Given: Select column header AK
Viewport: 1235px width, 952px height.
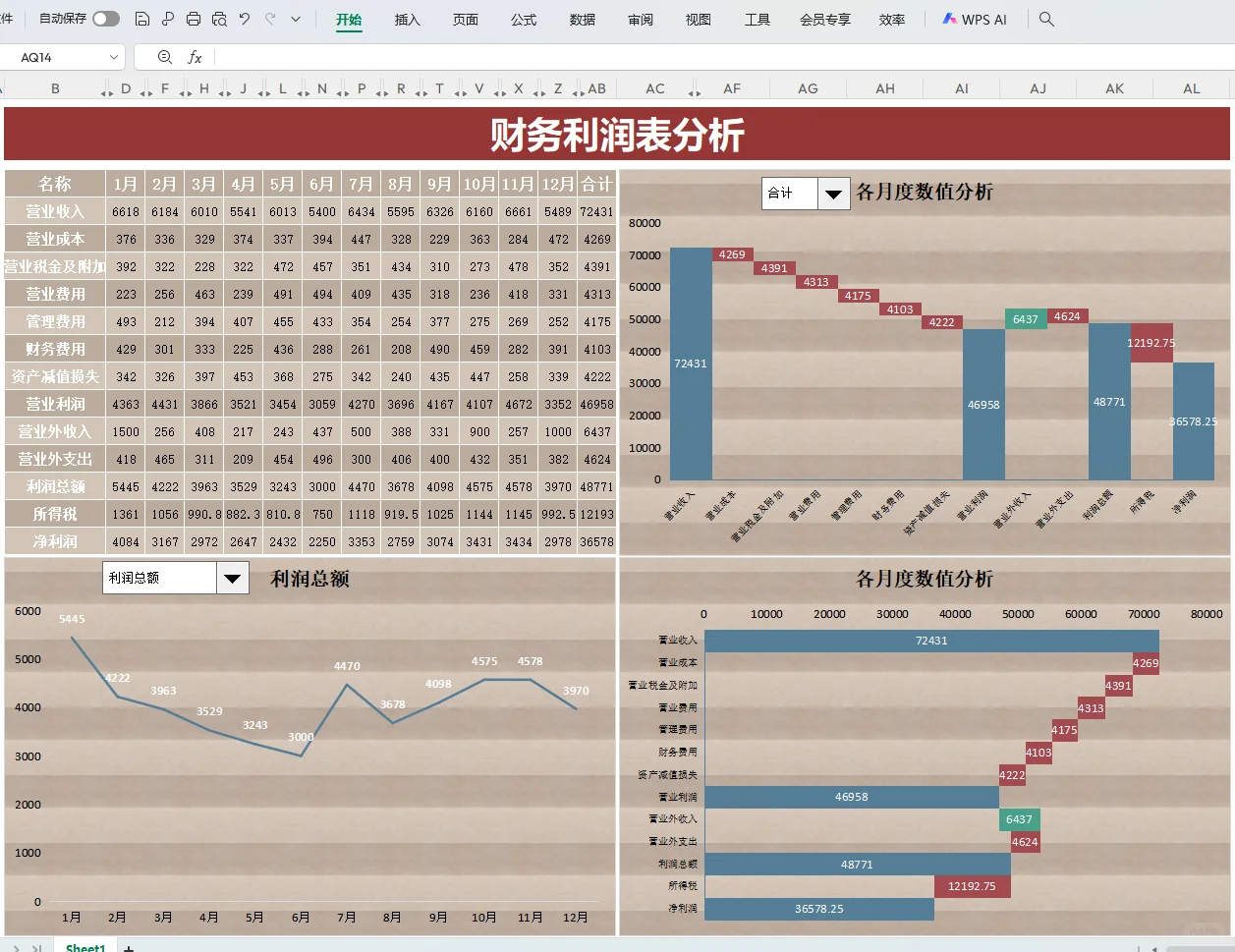Looking at the screenshot, I should [x=1114, y=88].
